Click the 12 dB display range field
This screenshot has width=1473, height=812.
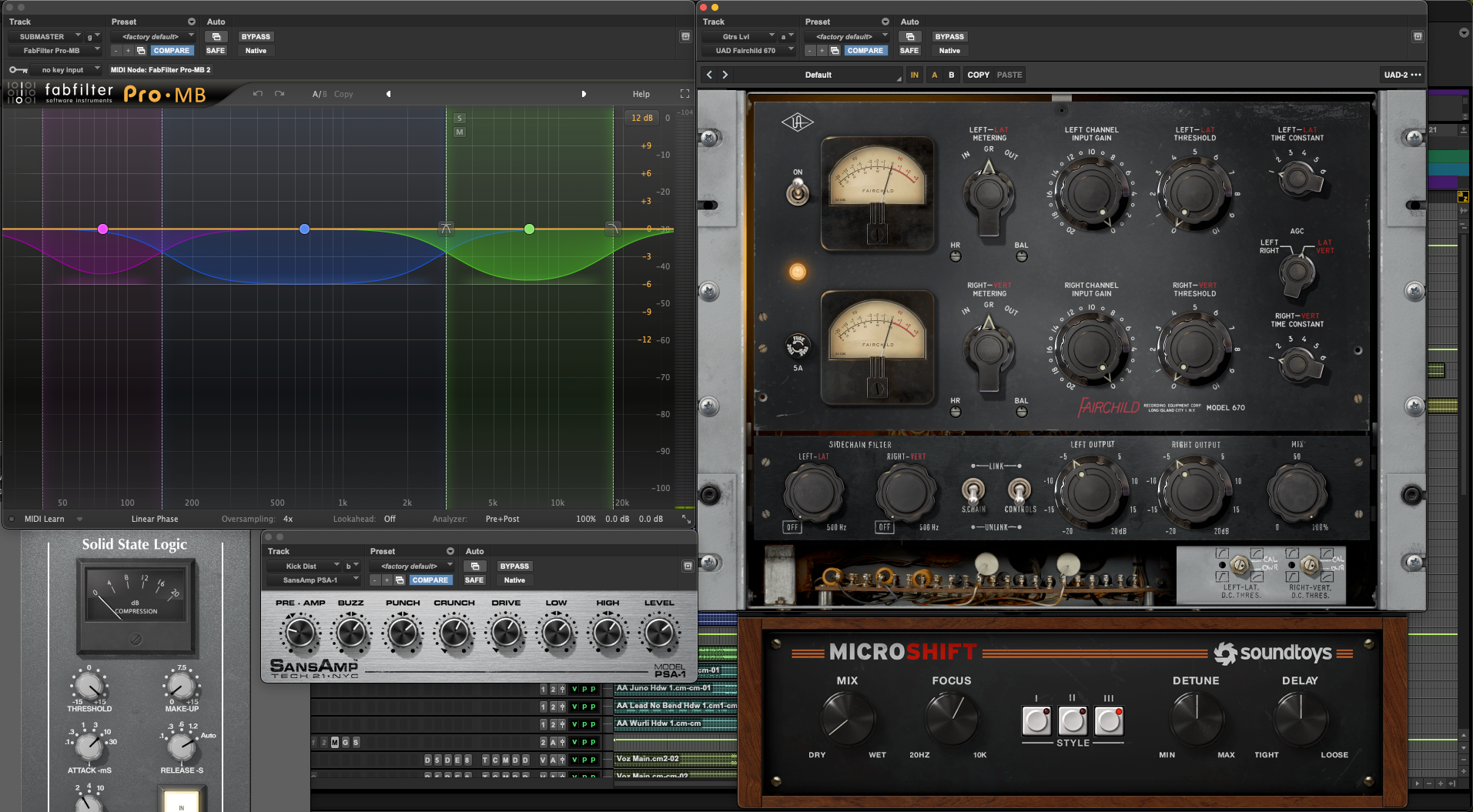coord(641,118)
